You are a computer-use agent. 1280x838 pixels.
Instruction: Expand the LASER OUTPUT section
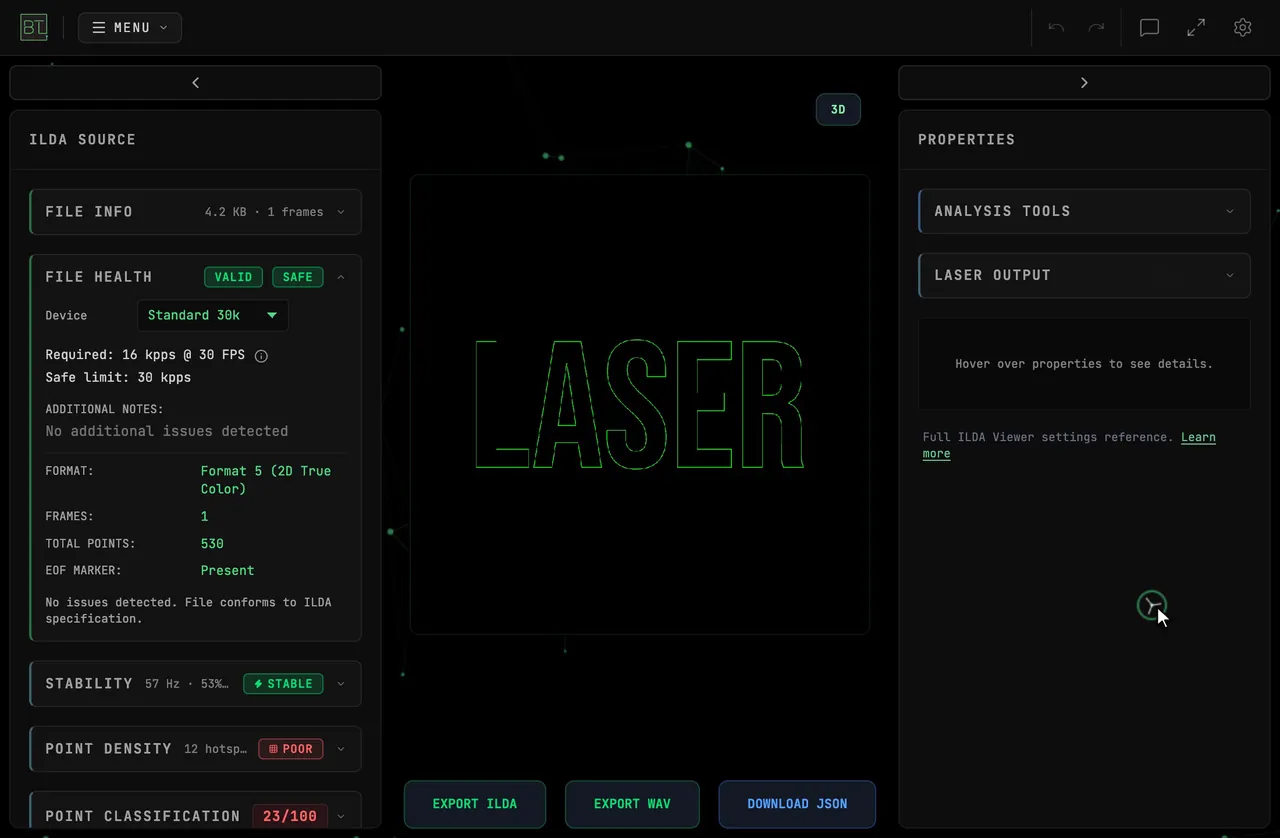click(x=1084, y=275)
